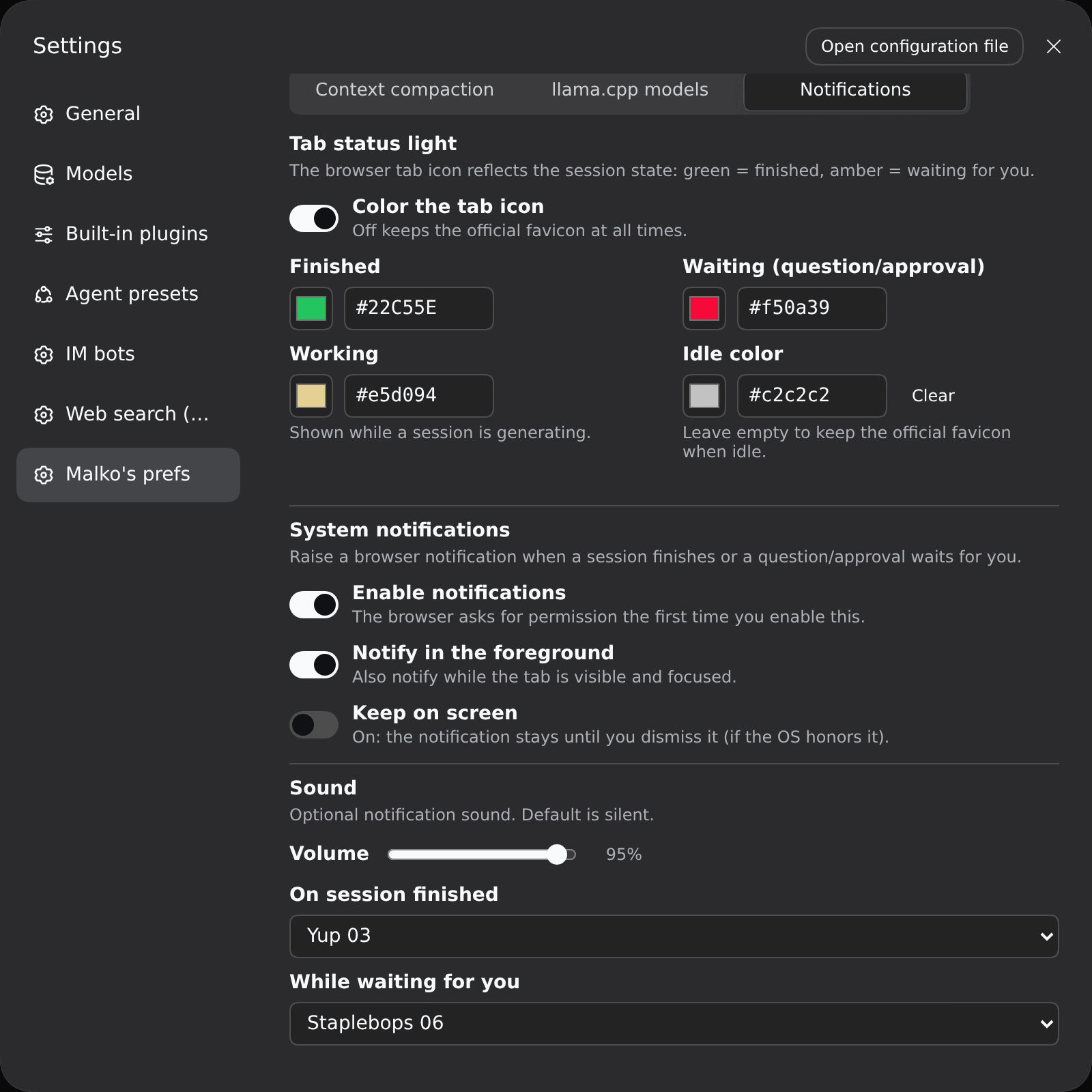Click the Settings title text
The width and height of the screenshot is (1092, 1092).
click(78, 46)
